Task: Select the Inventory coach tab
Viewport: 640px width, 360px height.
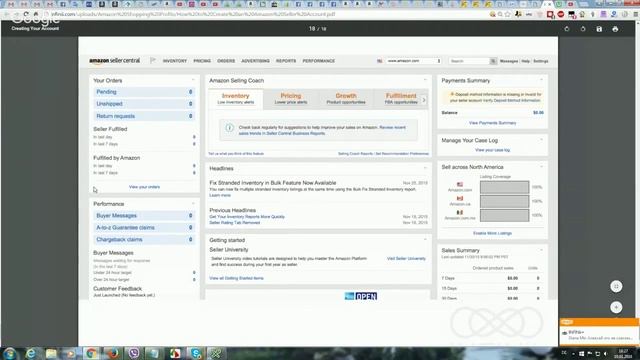Action: click(x=236, y=98)
